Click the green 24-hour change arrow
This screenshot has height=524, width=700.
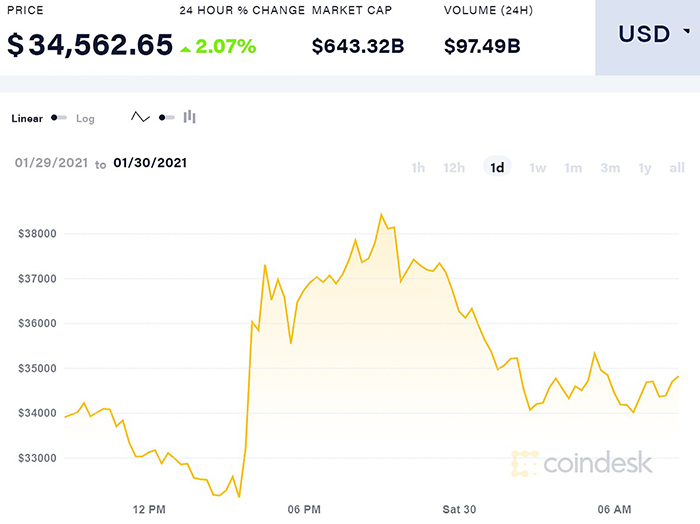[187, 45]
